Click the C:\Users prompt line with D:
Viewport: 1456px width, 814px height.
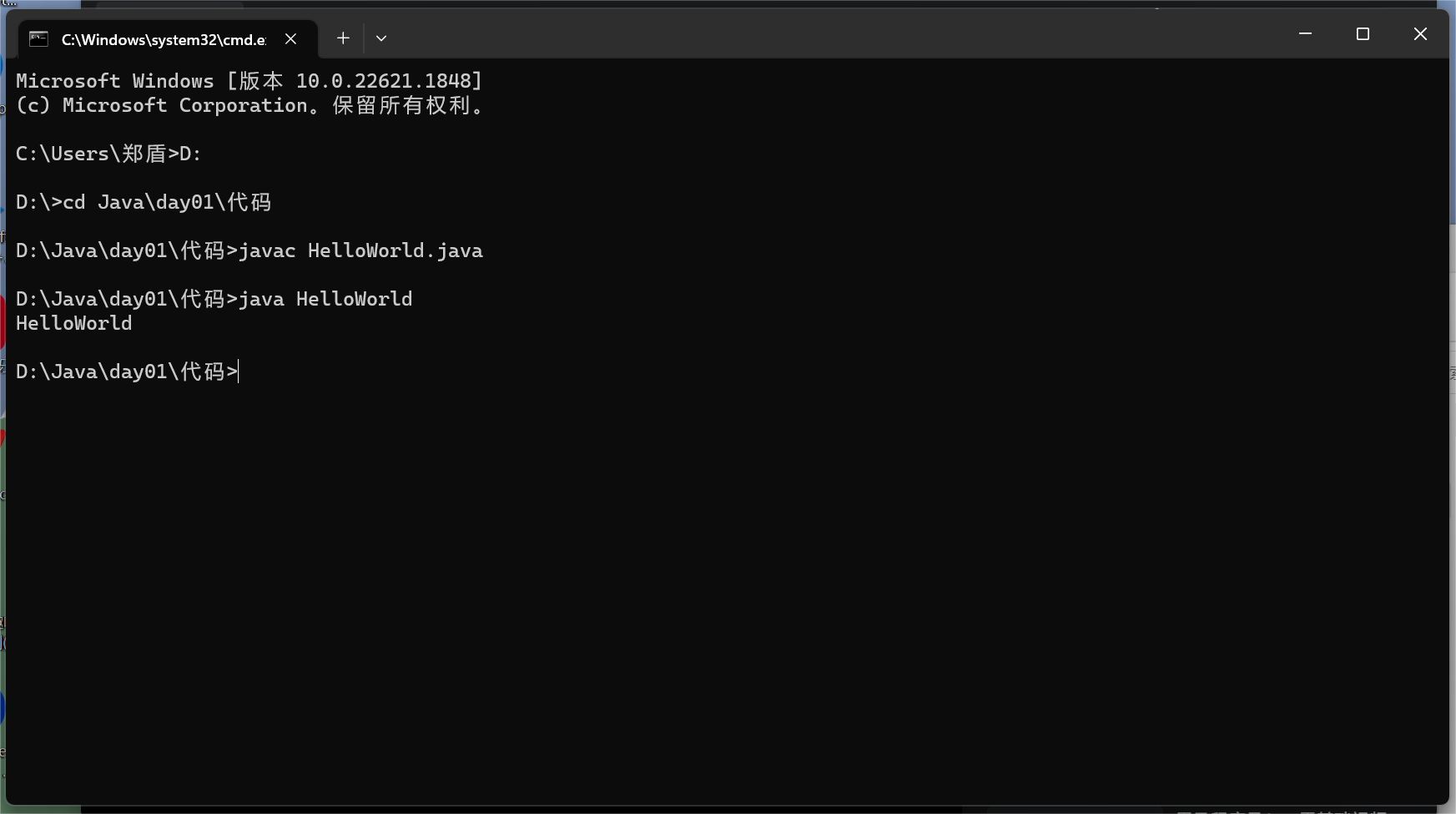coord(108,154)
